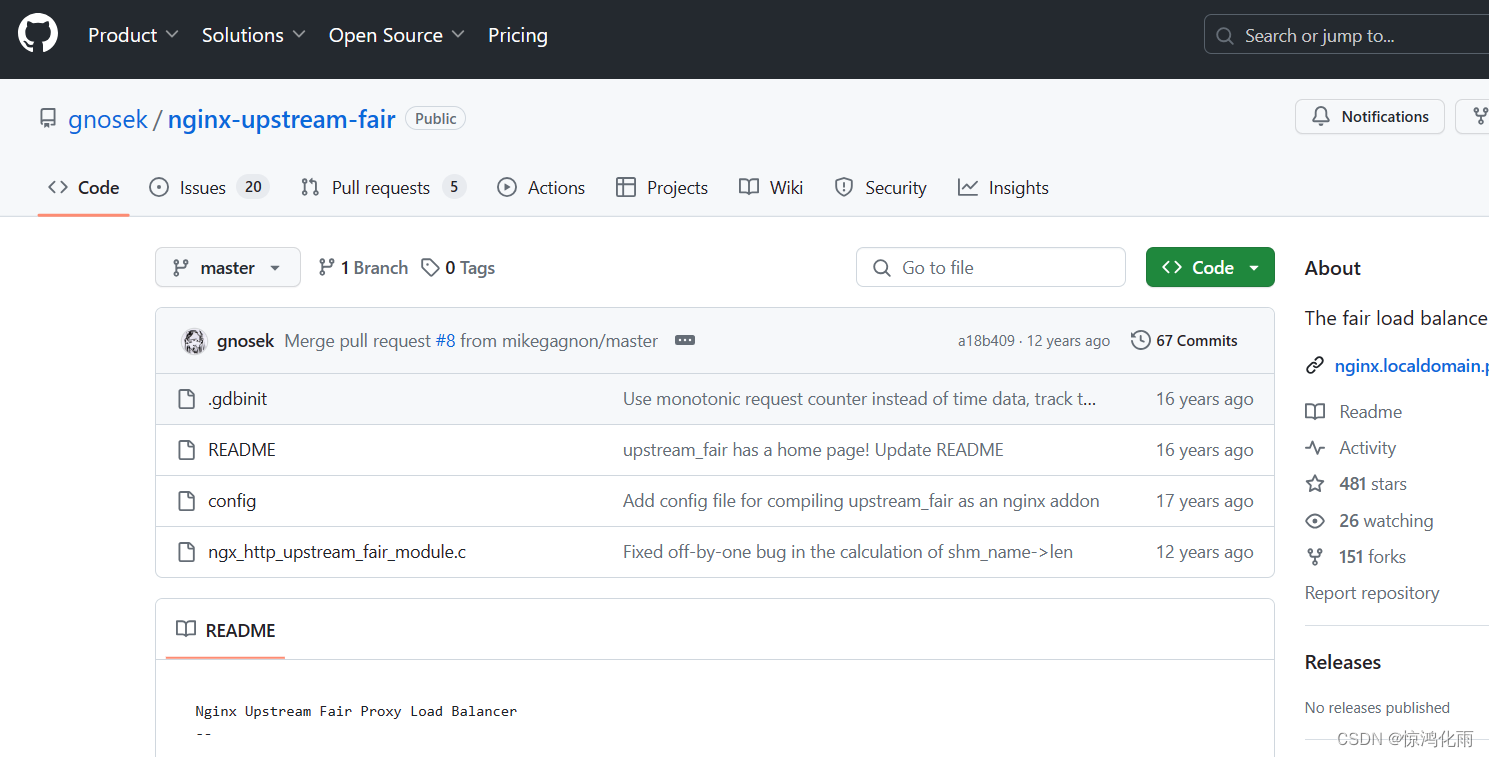Click the file icon beside README row

click(x=186, y=450)
